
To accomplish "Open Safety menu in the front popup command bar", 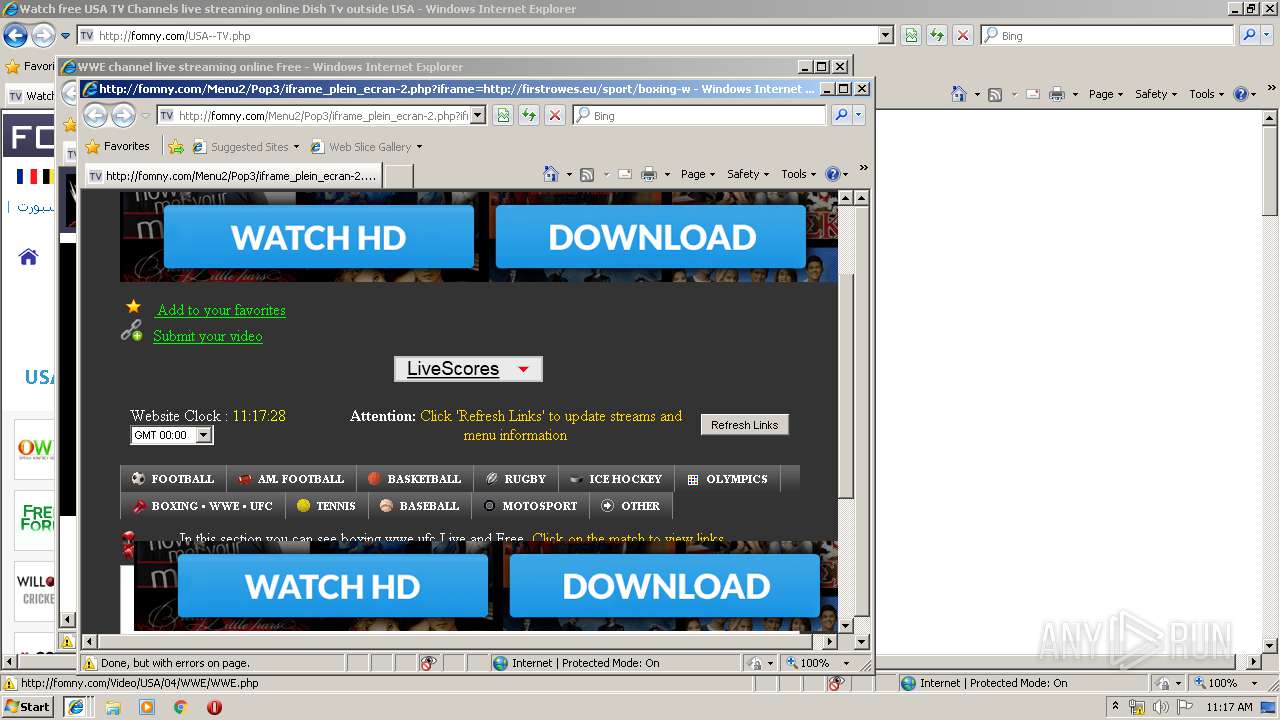I will click(x=747, y=174).
